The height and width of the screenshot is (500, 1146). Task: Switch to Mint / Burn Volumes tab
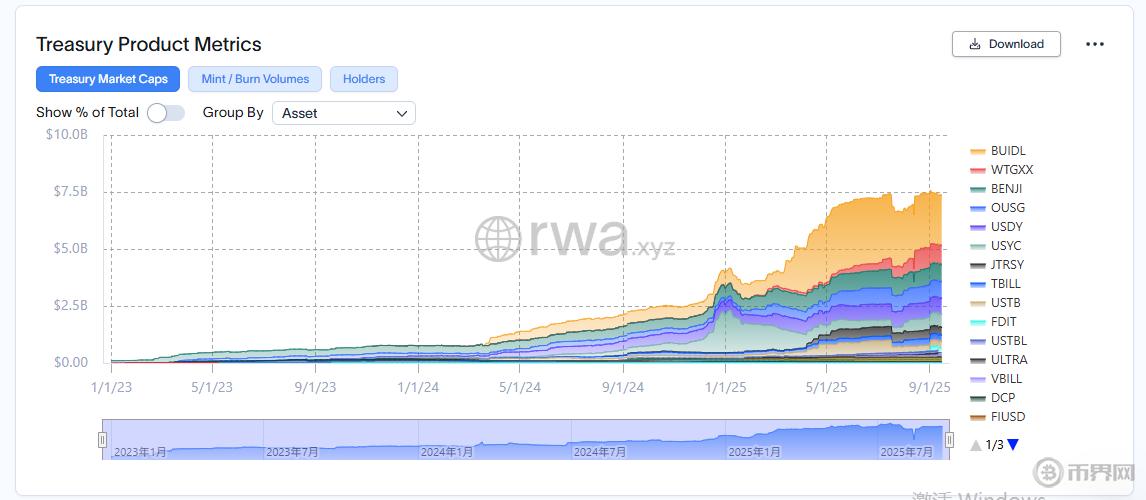pyautogui.click(x=255, y=79)
